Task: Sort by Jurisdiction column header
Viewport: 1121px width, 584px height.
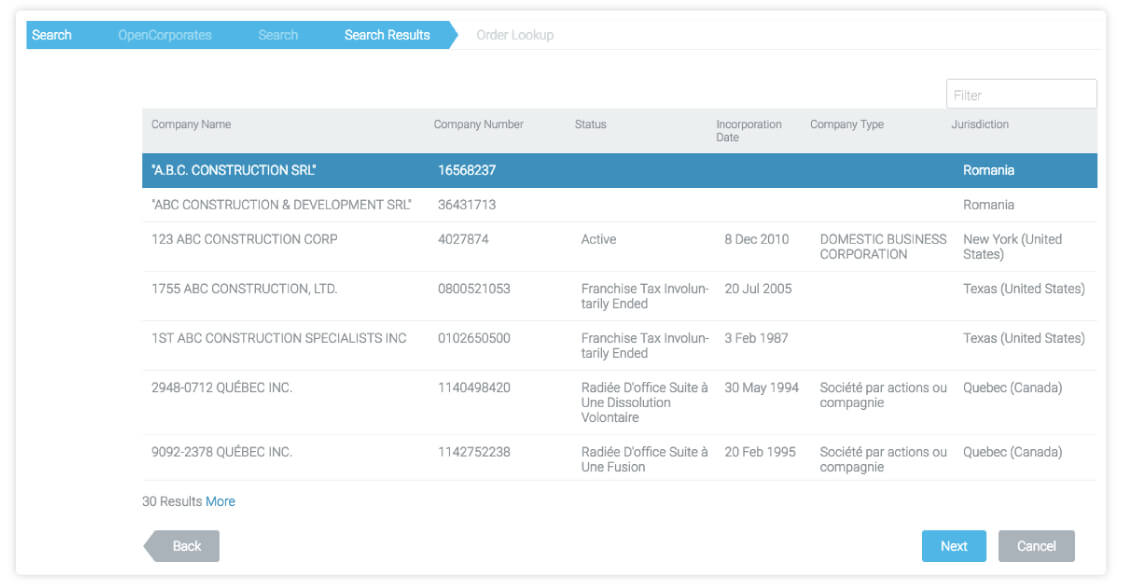Action: tap(979, 124)
